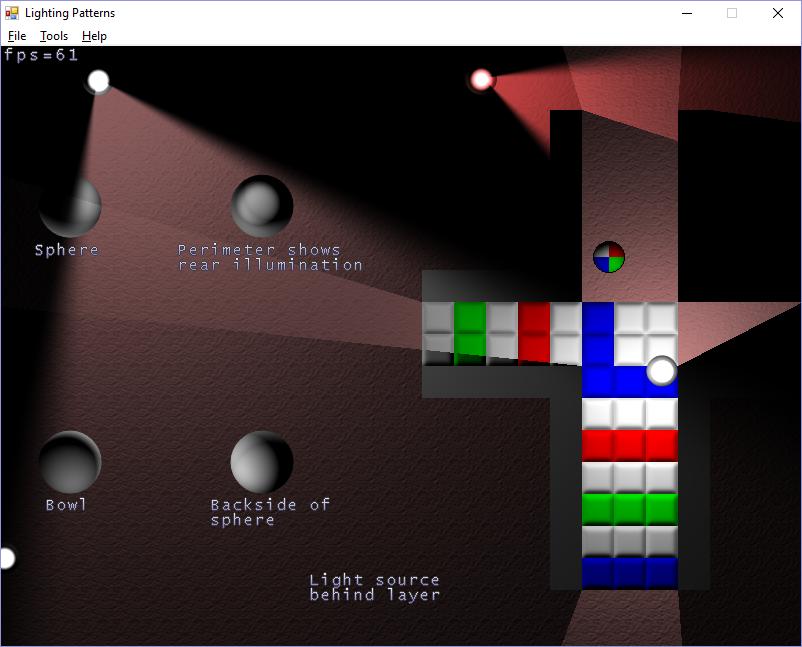Click the white light source at top left

click(98, 81)
